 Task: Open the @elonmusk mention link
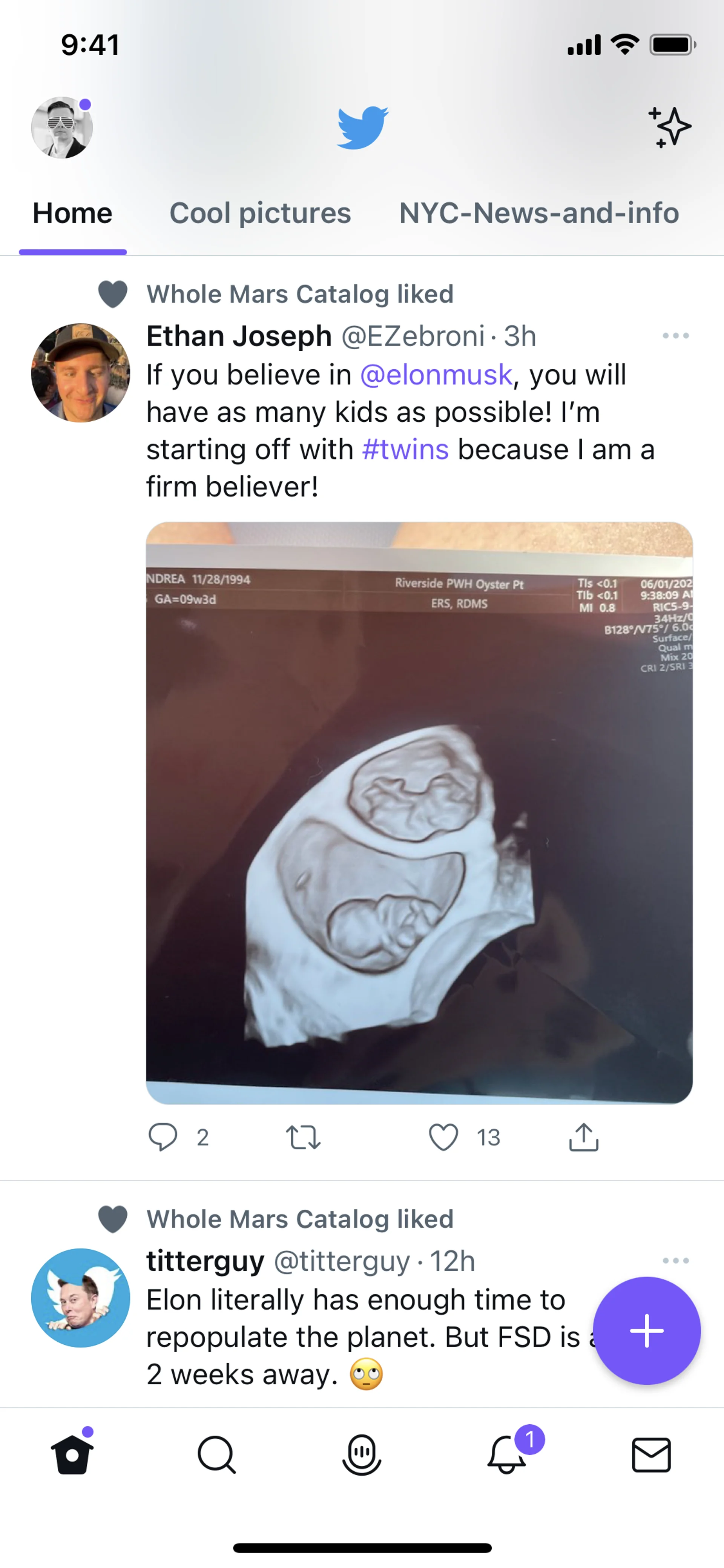pos(436,374)
